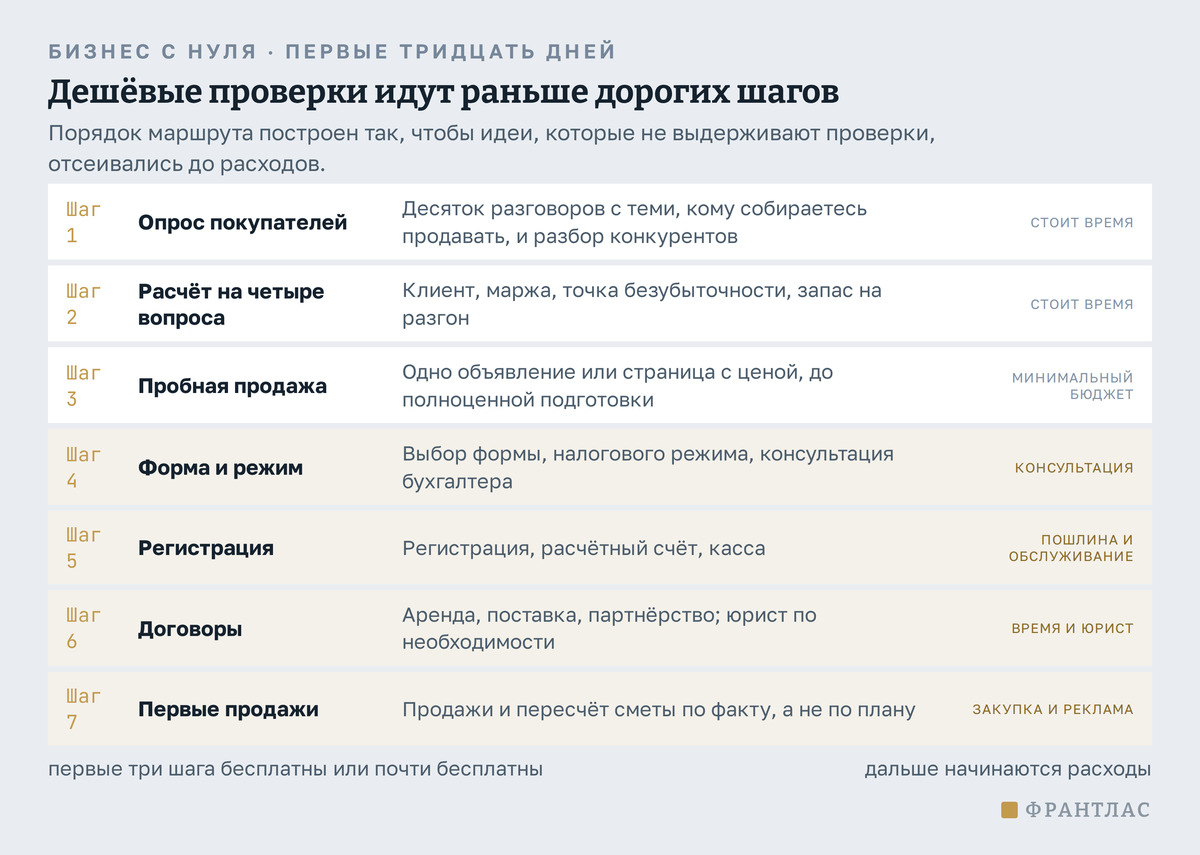The height and width of the screenshot is (855, 1200).
Task: Click the 'Регистрация' step title in bold
Action: coord(206,548)
